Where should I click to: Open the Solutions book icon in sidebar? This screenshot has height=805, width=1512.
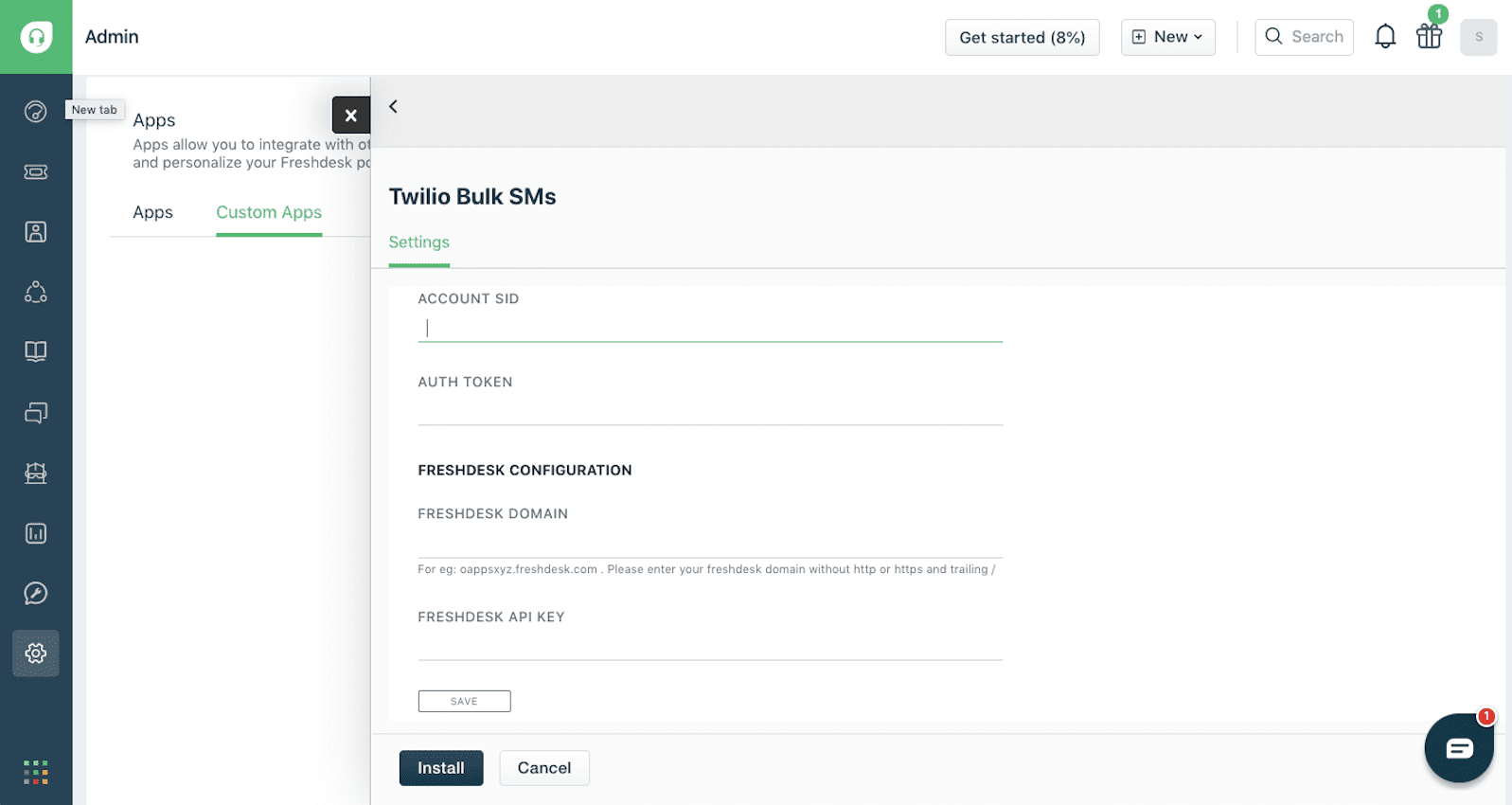[35, 351]
